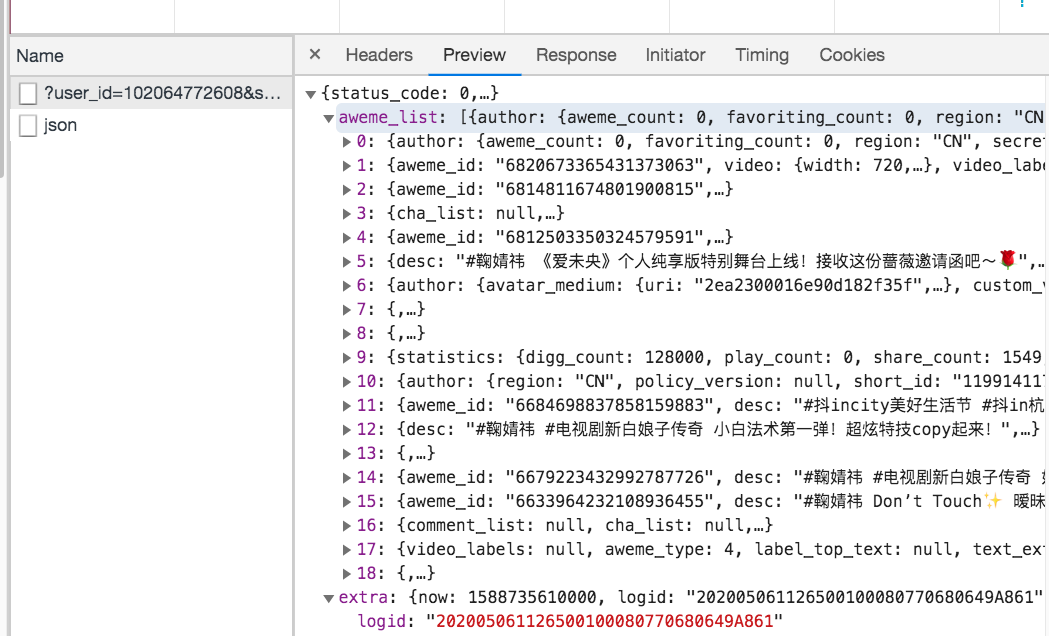Open the Timing tab

tap(761, 55)
